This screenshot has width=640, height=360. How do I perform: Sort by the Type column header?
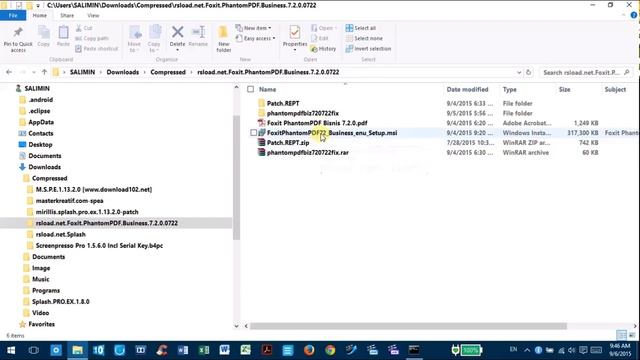coord(509,89)
